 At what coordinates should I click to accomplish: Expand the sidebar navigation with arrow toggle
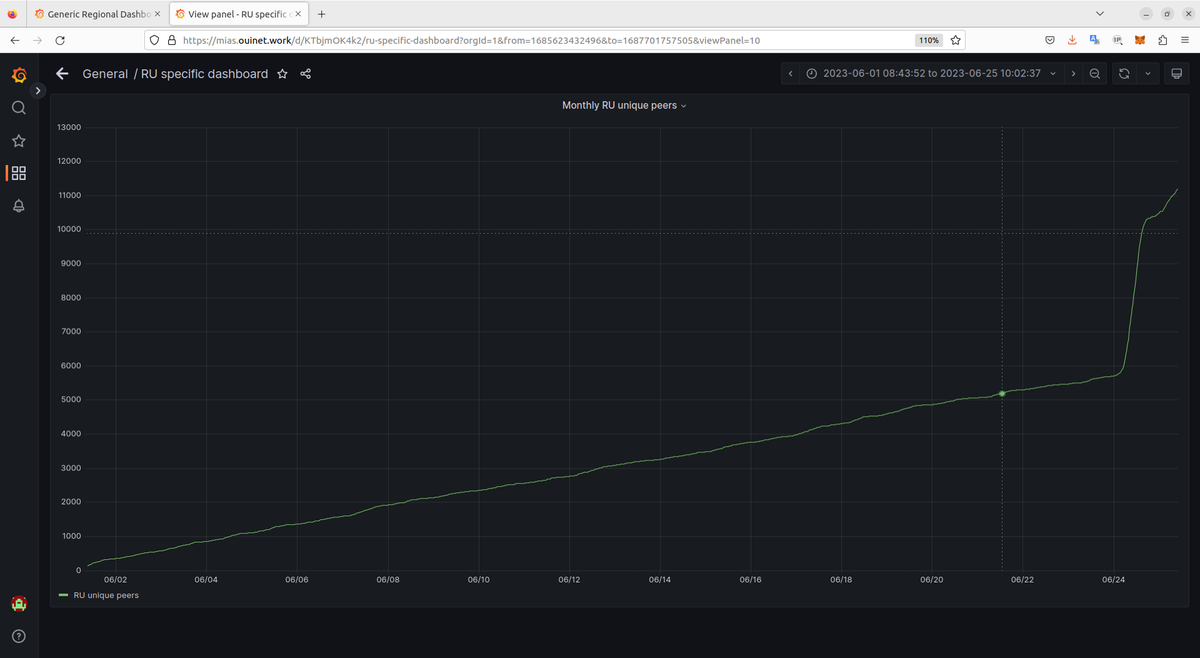[38, 91]
